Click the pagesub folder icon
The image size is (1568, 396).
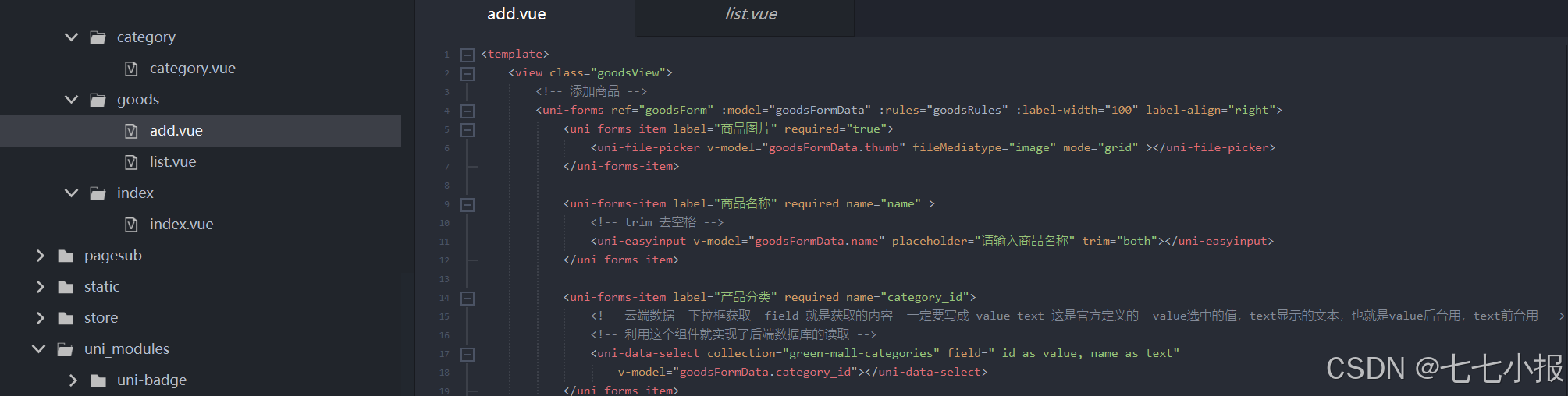(x=66, y=256)
